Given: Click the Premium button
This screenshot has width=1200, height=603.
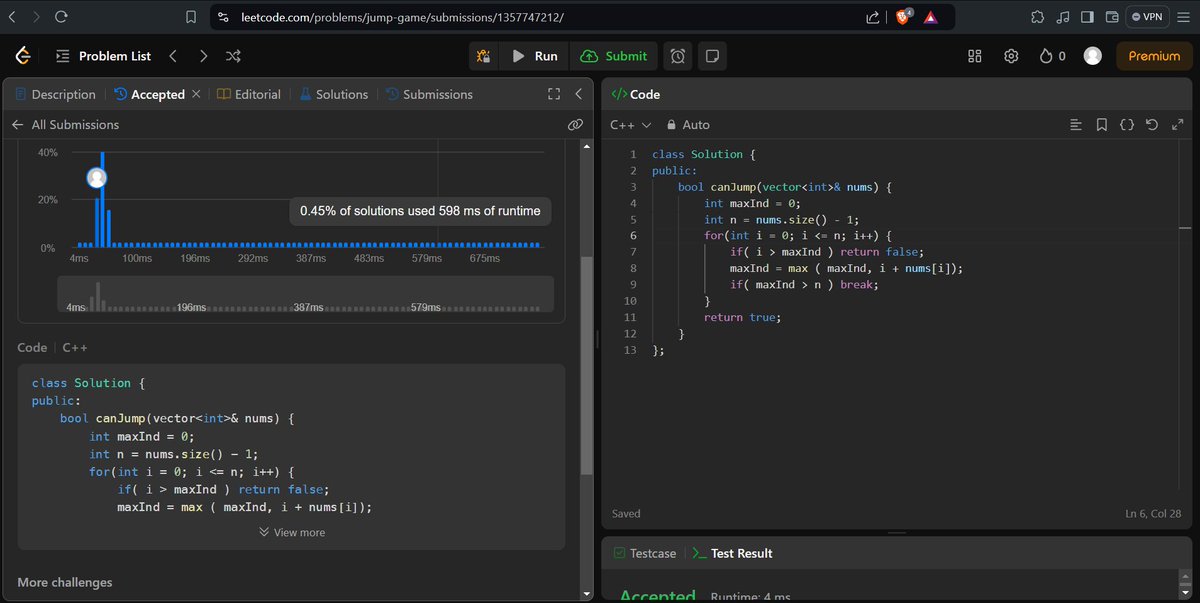Looking at the screenshot, I should (1154, 56).
